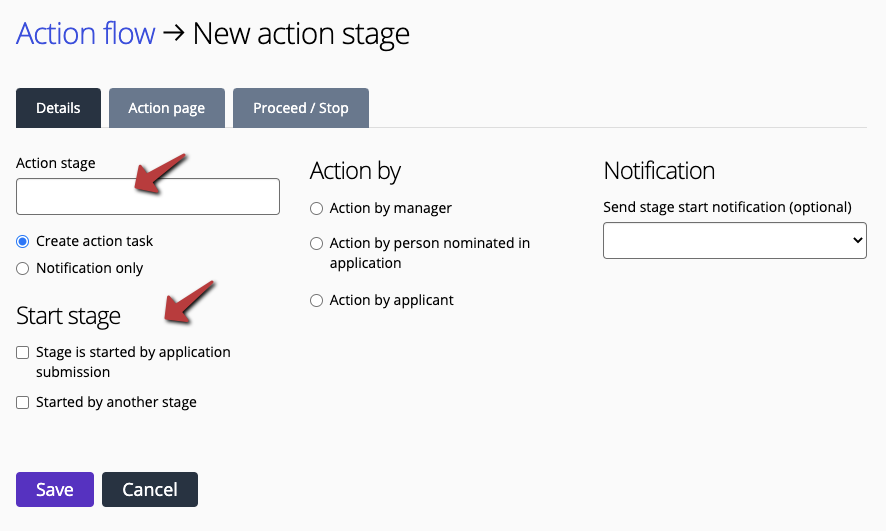Save the new action stage

click(55, 489)
